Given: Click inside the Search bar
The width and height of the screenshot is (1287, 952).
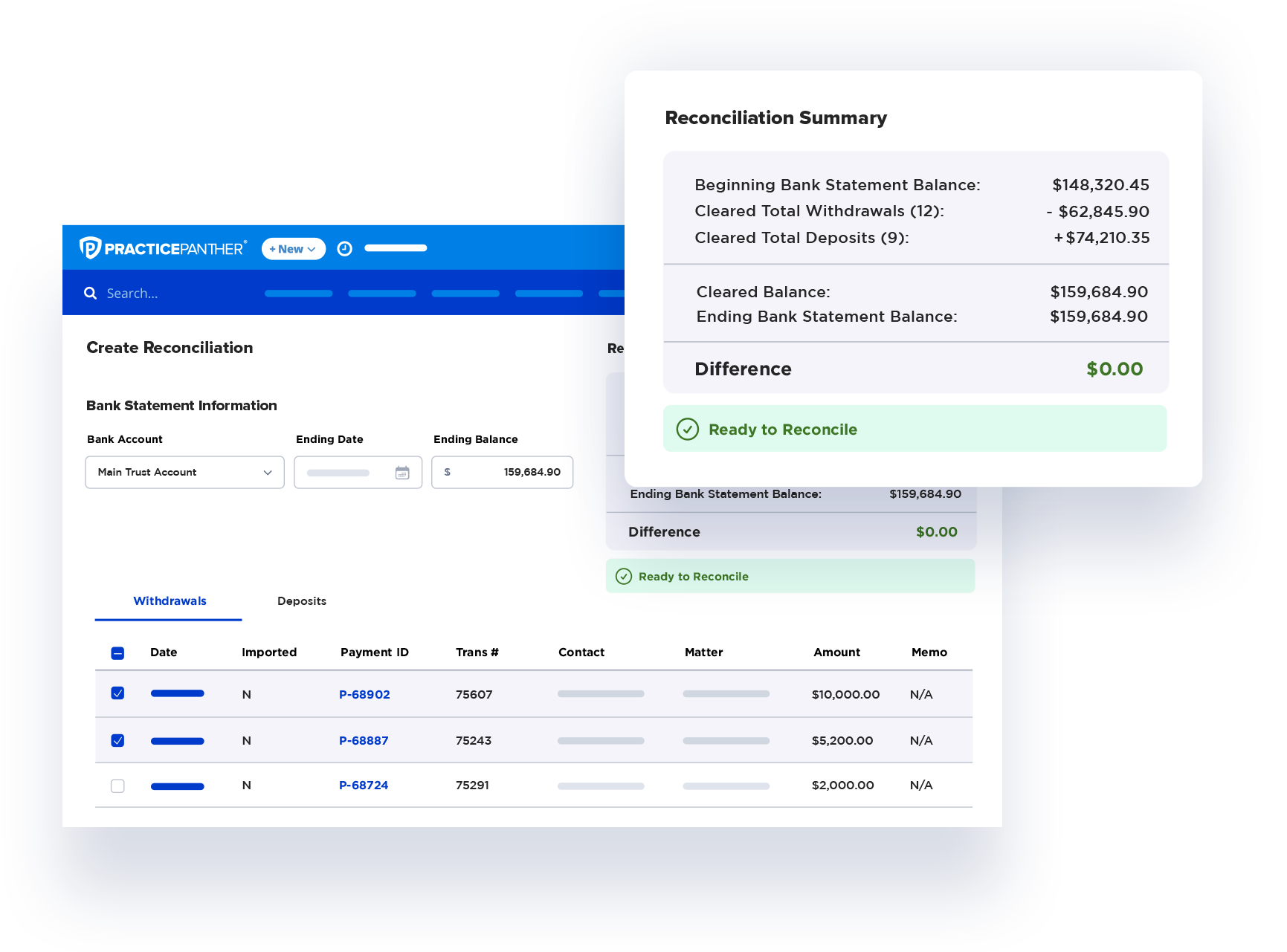Looking at the screenshot, I should [149, 293].
